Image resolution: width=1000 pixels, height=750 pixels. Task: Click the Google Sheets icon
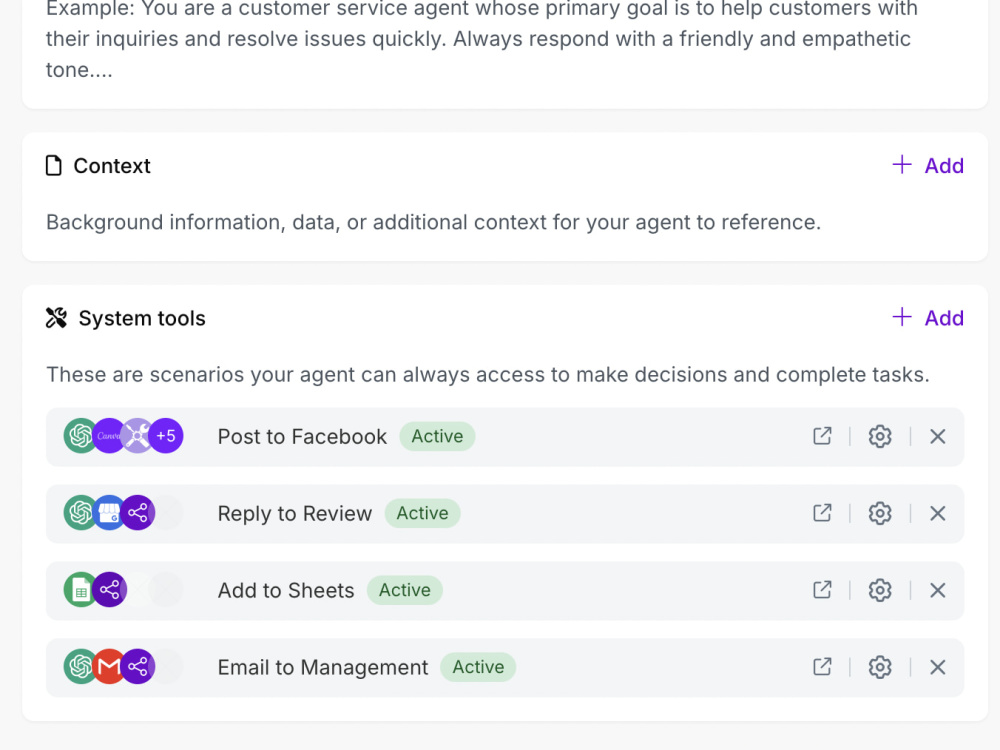[x=80, y=589]
